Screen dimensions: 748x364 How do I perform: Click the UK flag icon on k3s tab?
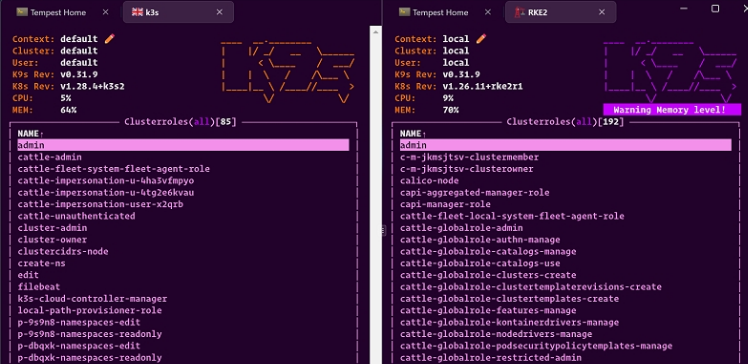[x=137, y=12]
